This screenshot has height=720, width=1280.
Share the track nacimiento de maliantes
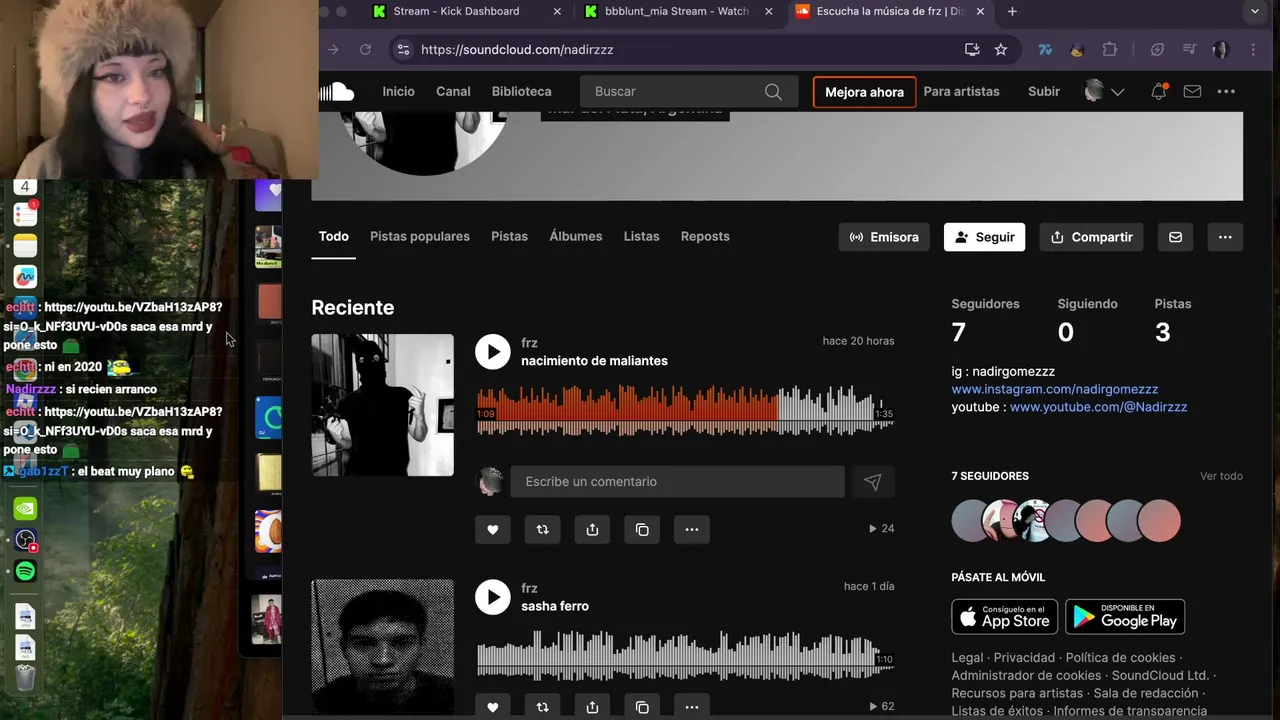pos(592,529)
